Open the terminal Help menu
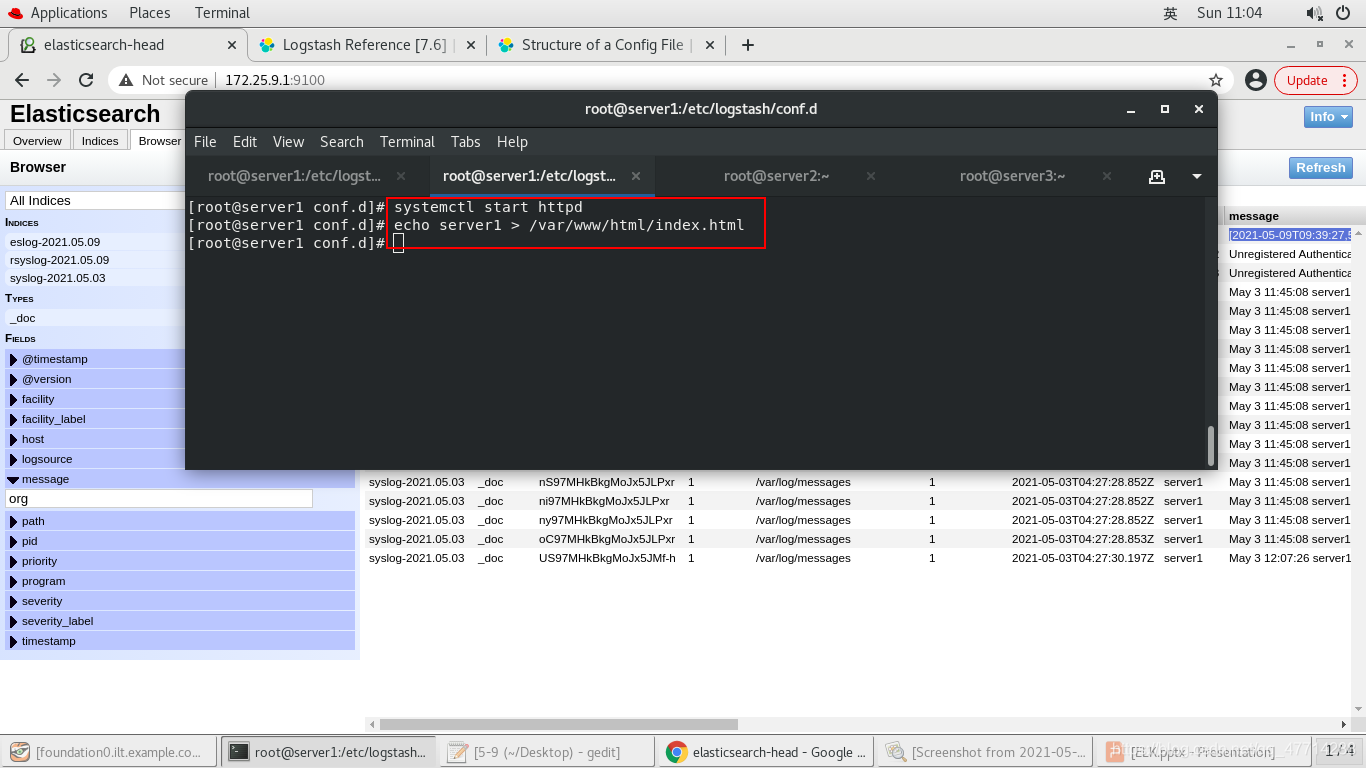The width and height of the screenshot is (1366, 768). (x=512, y=142)
